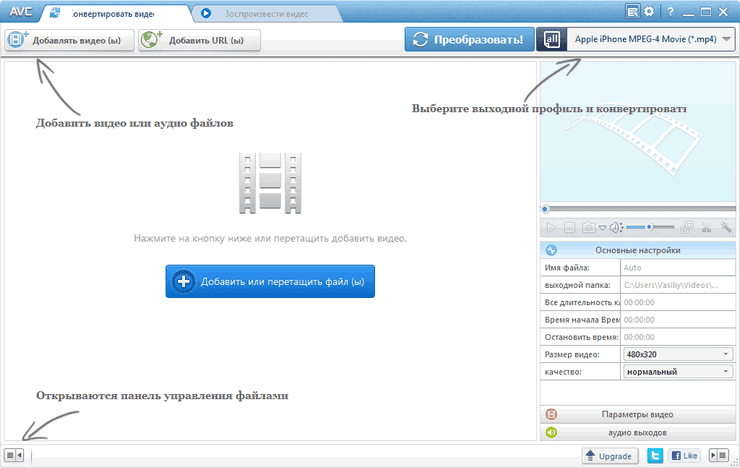The width and height of the screenshot is (740, 468).
Task: Click the Twitter bird icon
Action: tap(655, 456)
